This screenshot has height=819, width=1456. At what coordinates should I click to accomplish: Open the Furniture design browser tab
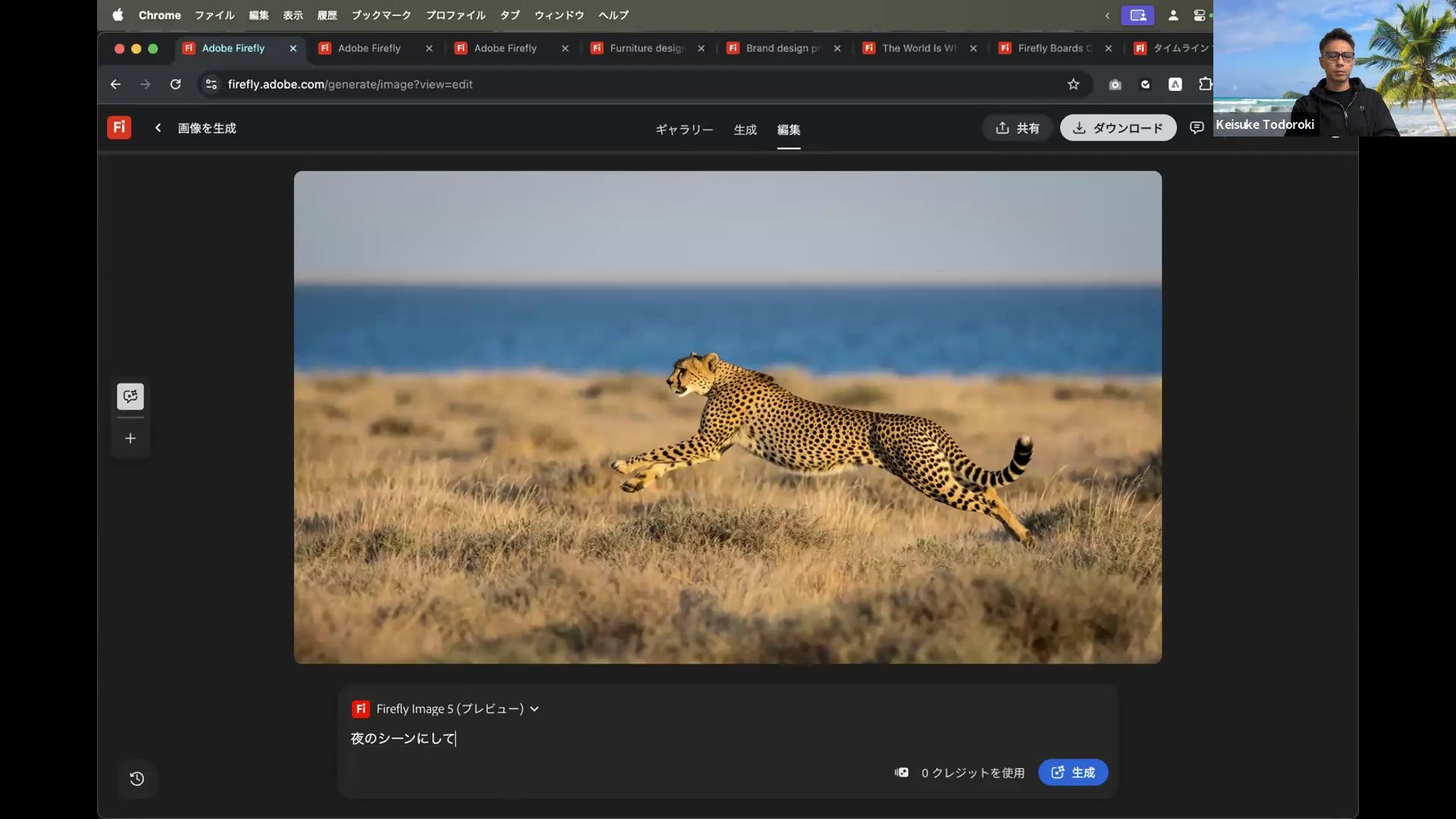pos(646,48)
